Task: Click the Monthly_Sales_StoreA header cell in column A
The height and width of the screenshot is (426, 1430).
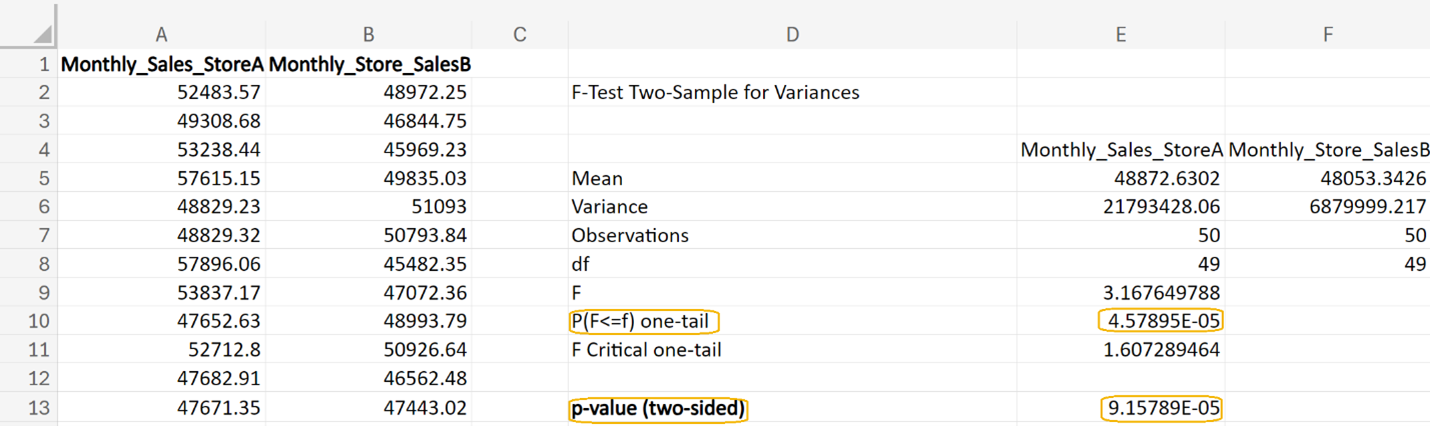Action: pos(162,64)
